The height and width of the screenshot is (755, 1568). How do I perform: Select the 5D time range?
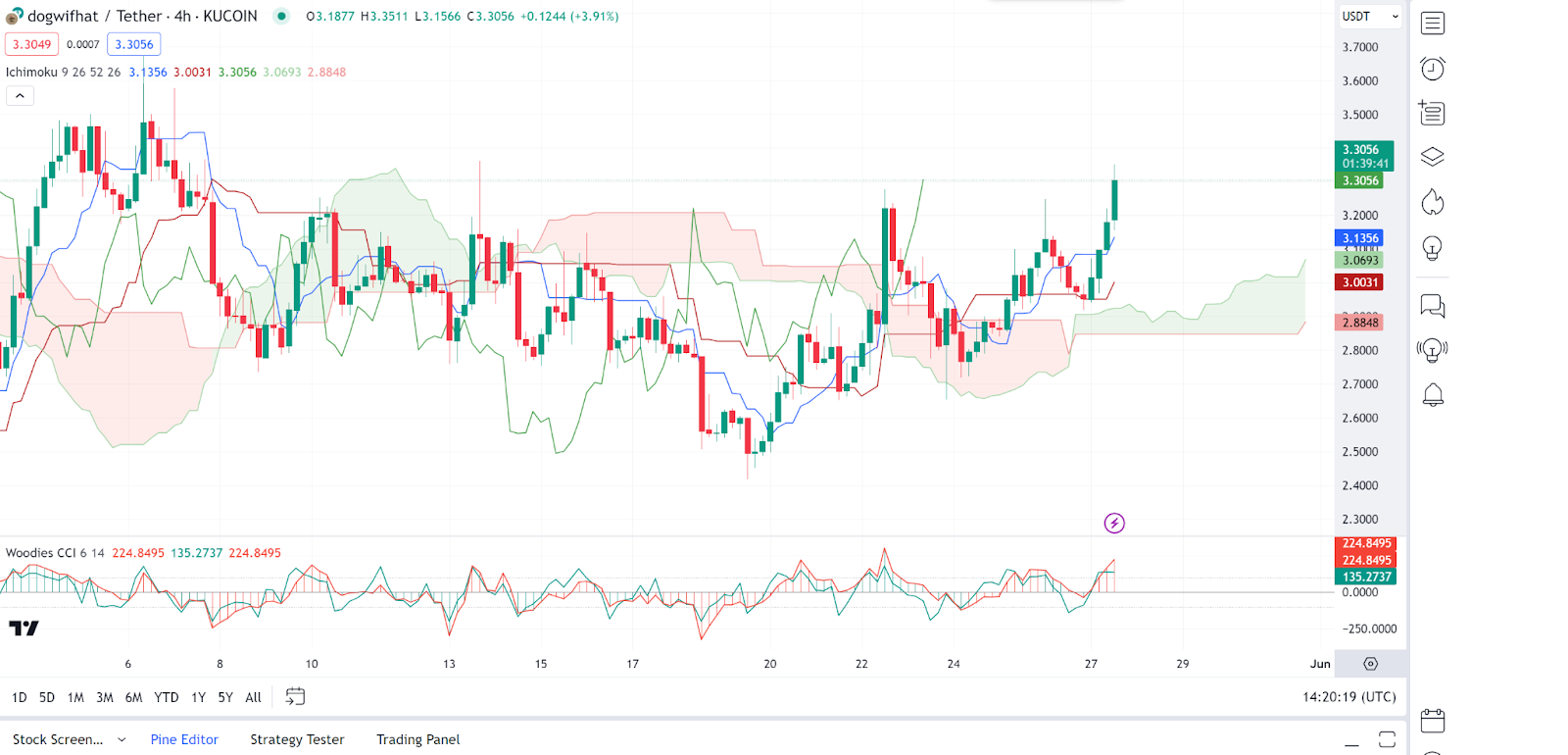[x=47, y=697]
